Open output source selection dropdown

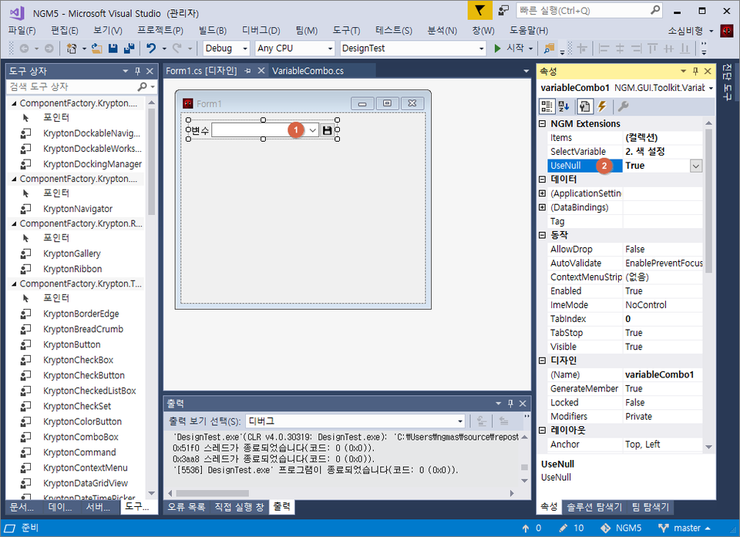[x=460, y=421]
